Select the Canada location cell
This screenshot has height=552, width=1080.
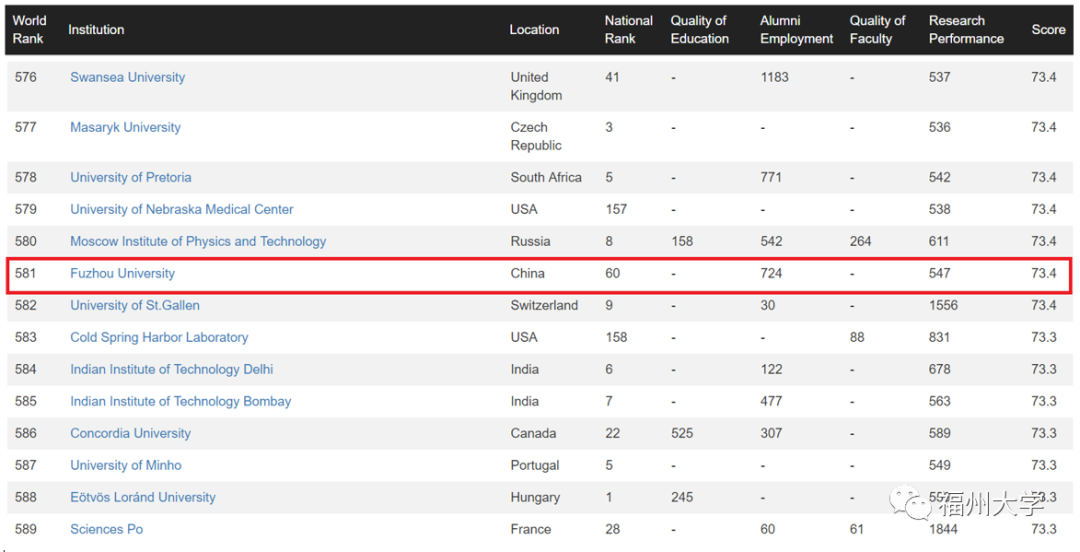pyautogui.click(x=533, y=433)
